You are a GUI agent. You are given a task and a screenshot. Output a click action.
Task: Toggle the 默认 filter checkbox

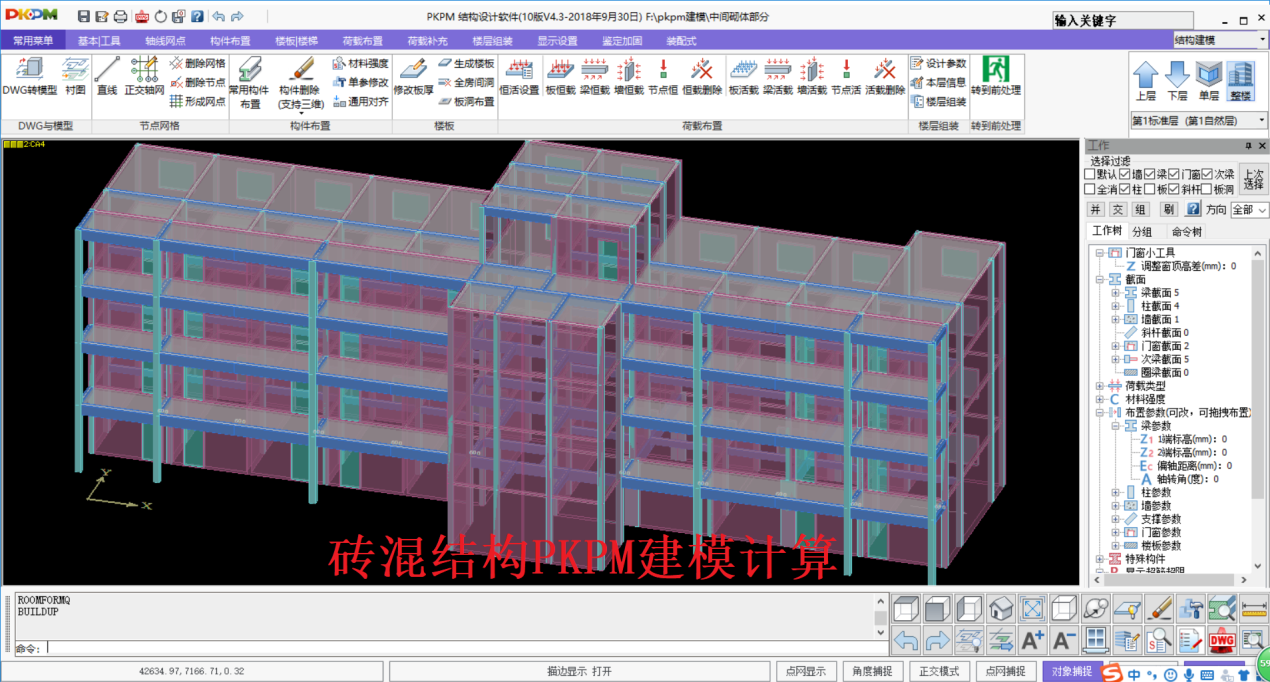(x=1090, y=175)
